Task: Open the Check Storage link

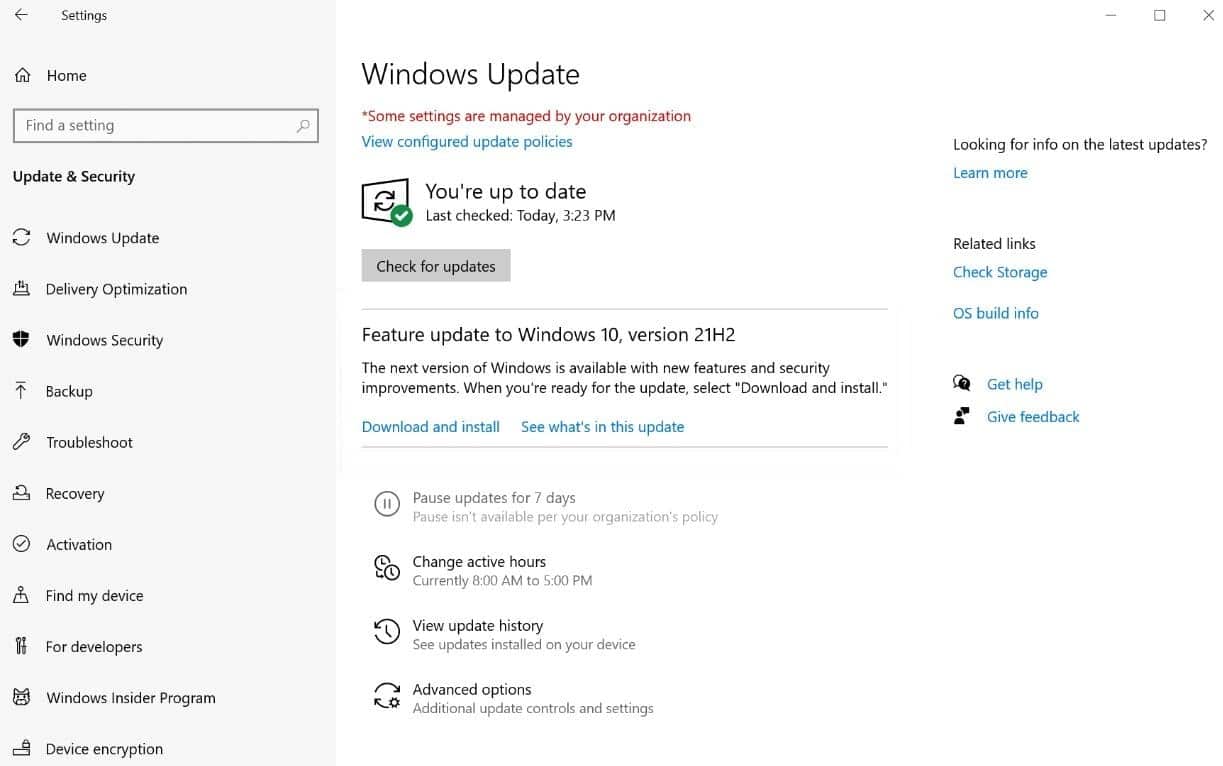Action: pyautogui.click(x=1000, y=272)
